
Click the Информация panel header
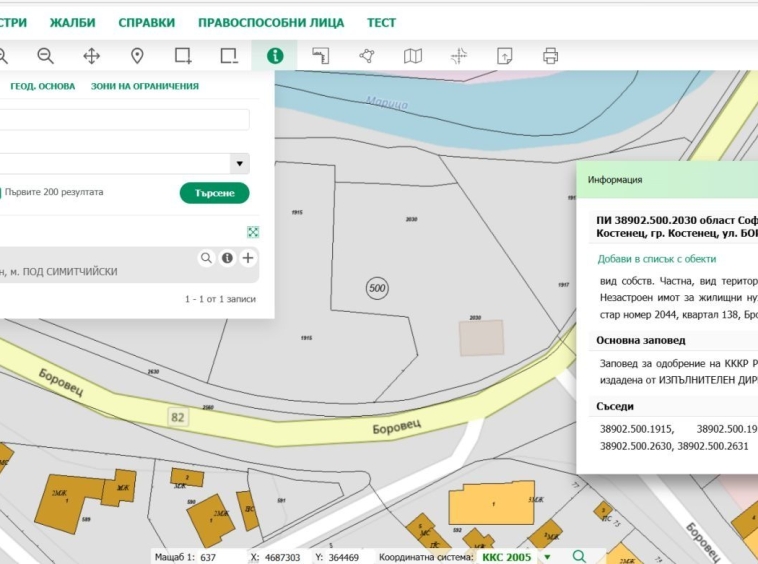tap(667, 180)
